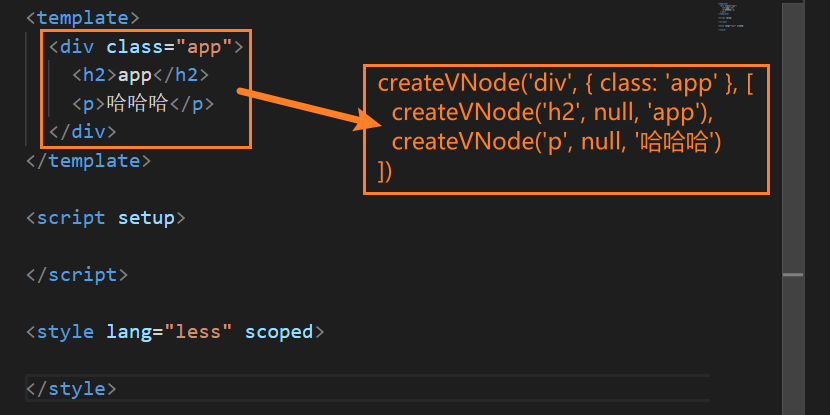Click the opening template tag

tap(83, 18)
